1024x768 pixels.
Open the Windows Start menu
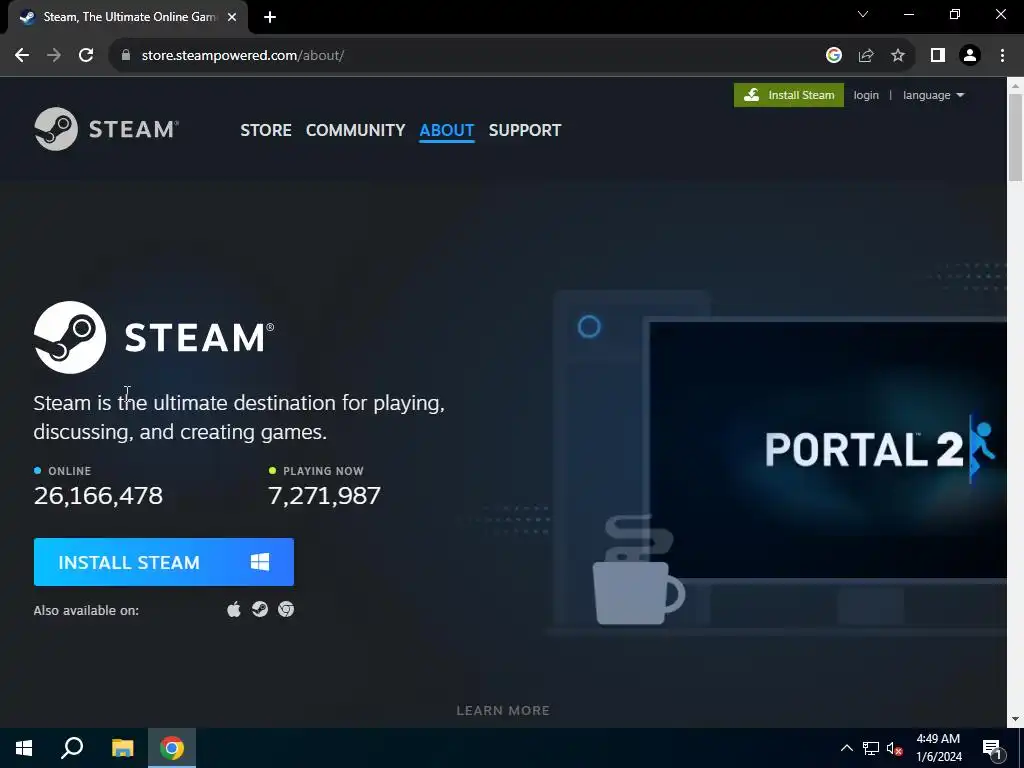(x=24, y=748)
